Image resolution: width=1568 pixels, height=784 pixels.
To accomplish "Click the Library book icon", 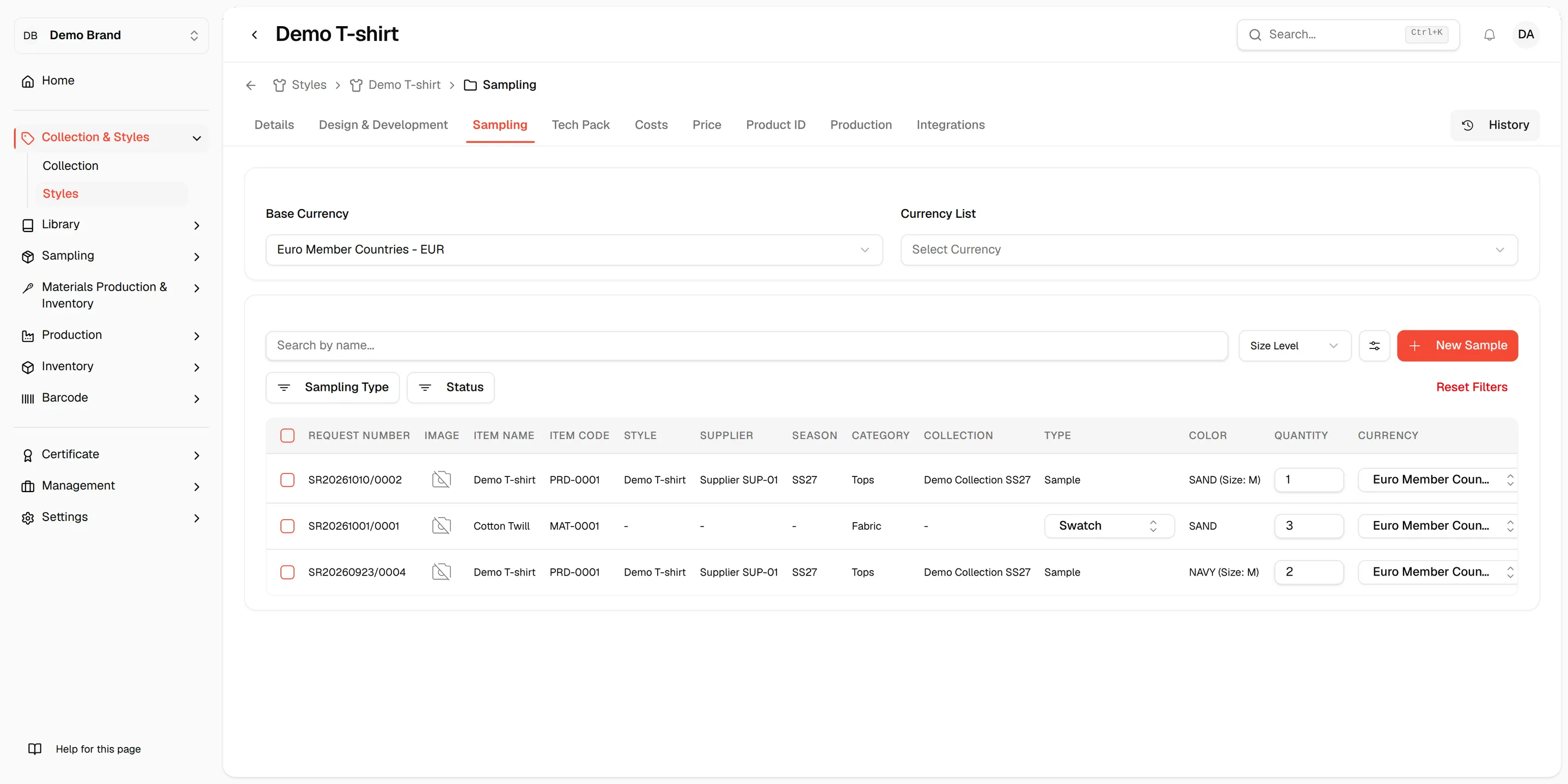I will (27, 225).
